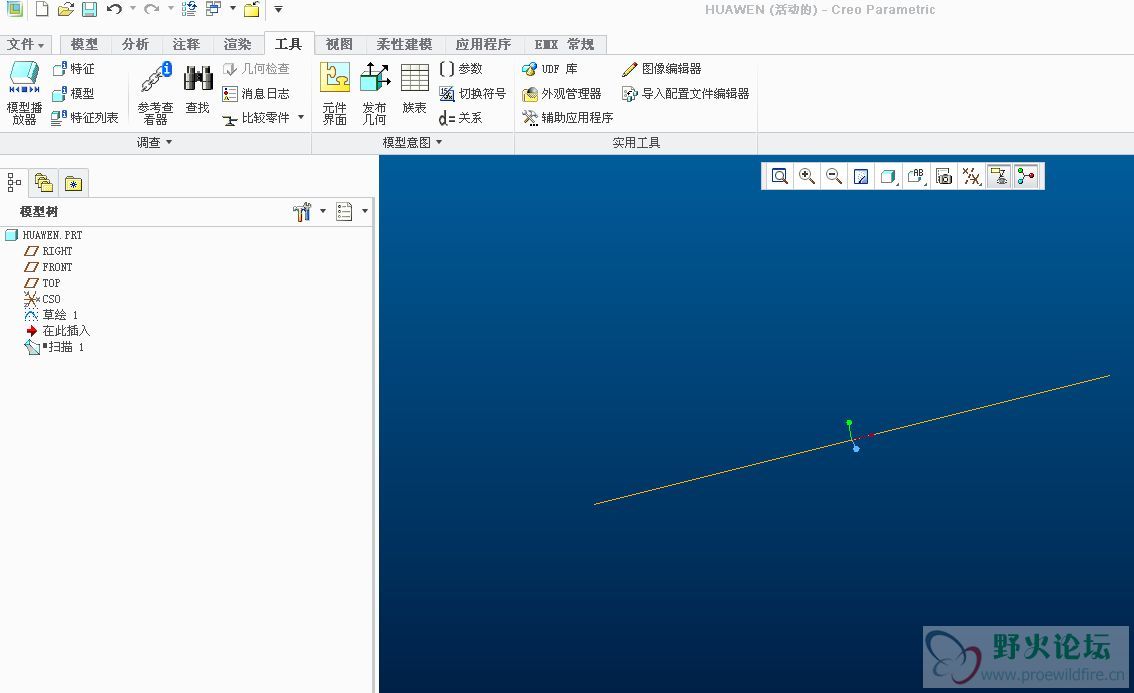Image resolution: width=1134 pixels, height=693 pixels.
Task: Save the model with the disk icon
Action: 89,9
